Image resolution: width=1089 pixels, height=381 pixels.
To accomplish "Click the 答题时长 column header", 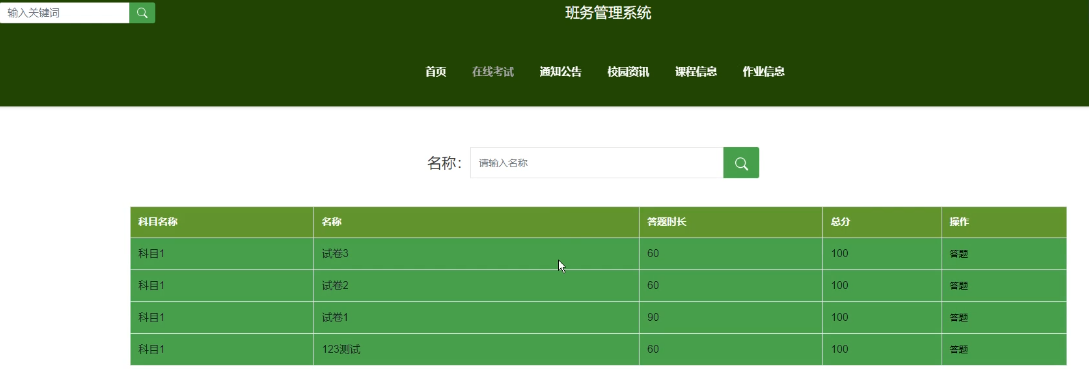I will pyautogui.click(x=731, y=222).
